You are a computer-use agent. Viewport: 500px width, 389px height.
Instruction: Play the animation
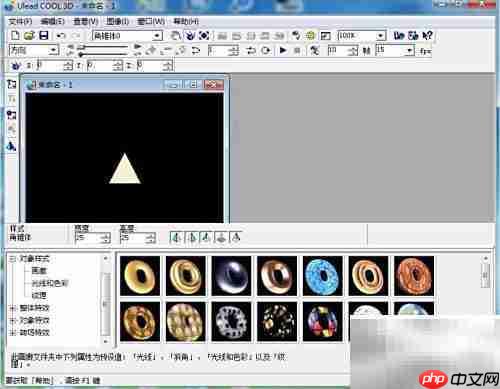tap(283, 50)
